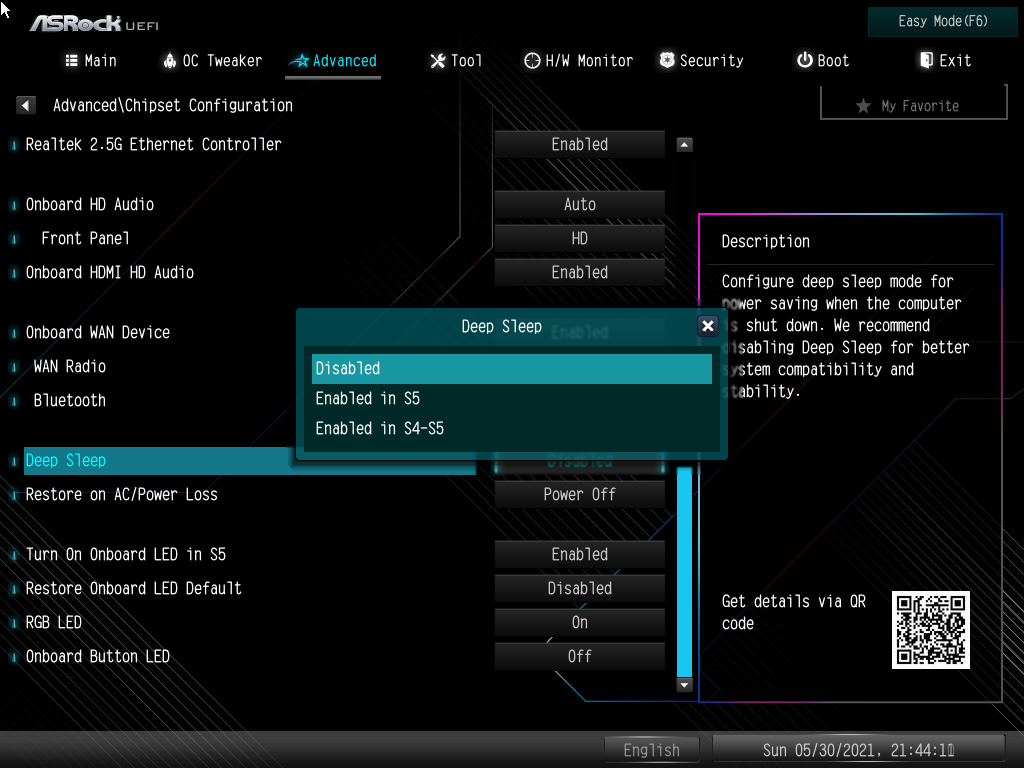This screenshot has height=768, width=1024.
Task: Switch to Easy Mode (F6)
Action: pyautogui.click(x=942, y=22)
